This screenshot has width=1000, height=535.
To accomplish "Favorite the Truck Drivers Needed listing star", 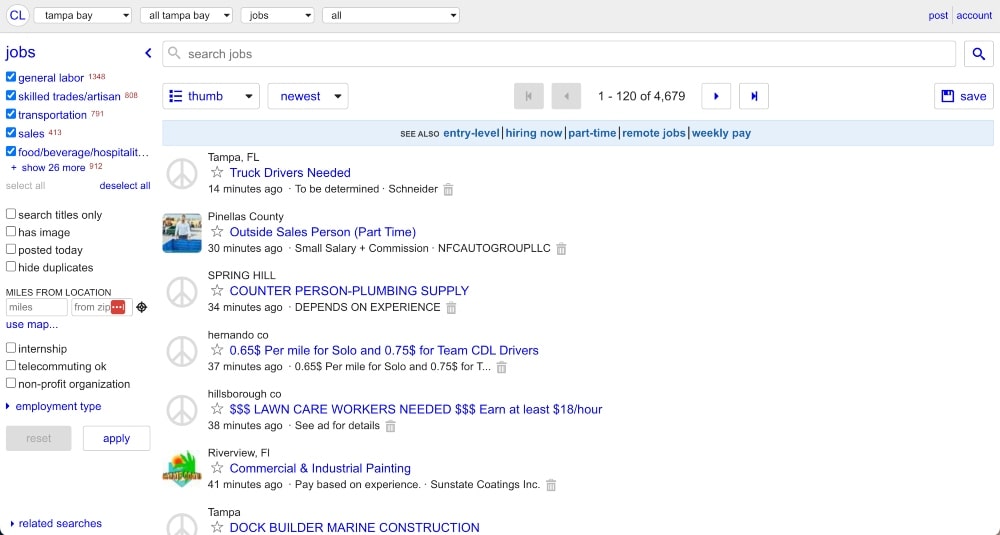I will [217, 172].
